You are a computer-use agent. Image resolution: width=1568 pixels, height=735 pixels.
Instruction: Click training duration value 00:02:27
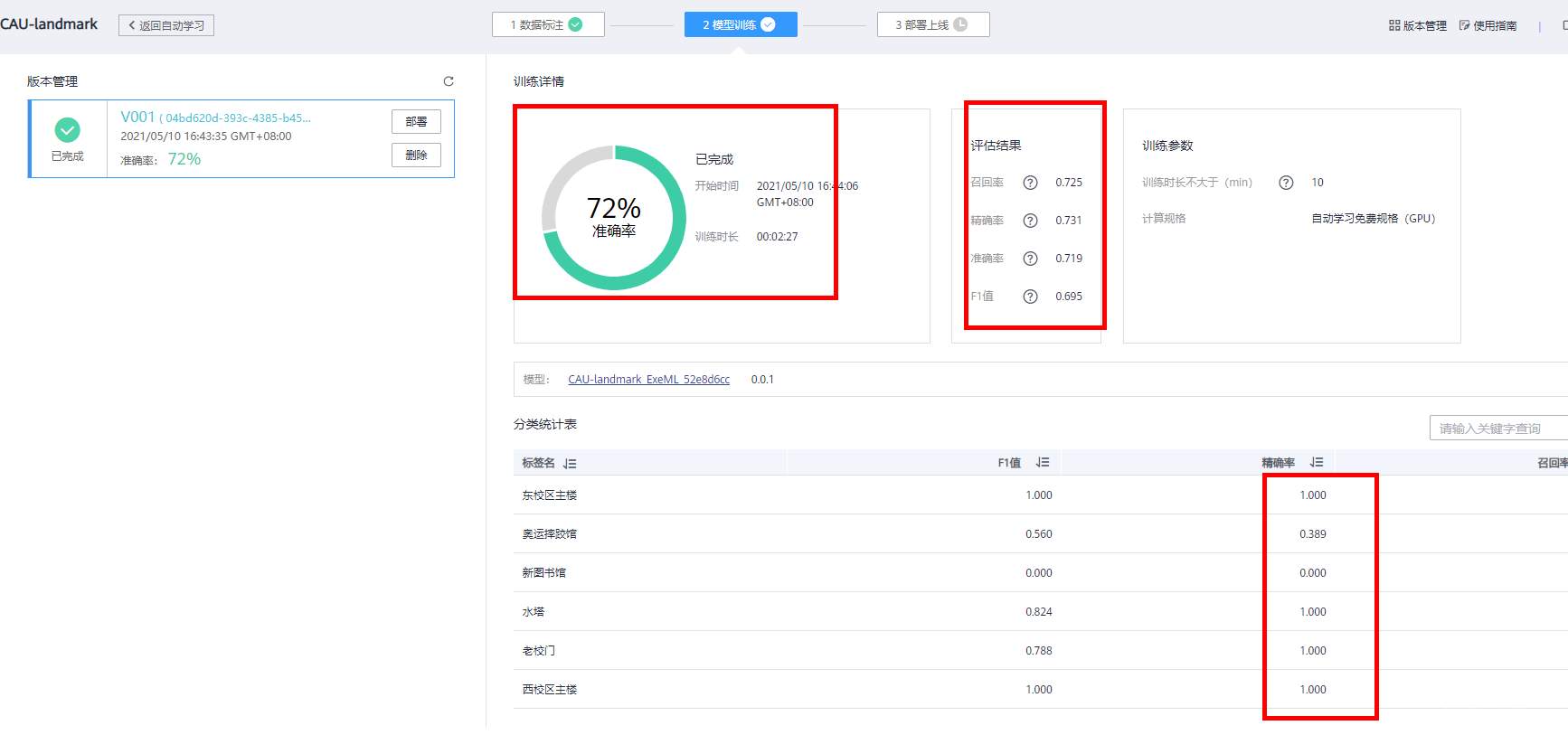pyautogui.click(x=778, y=237)
